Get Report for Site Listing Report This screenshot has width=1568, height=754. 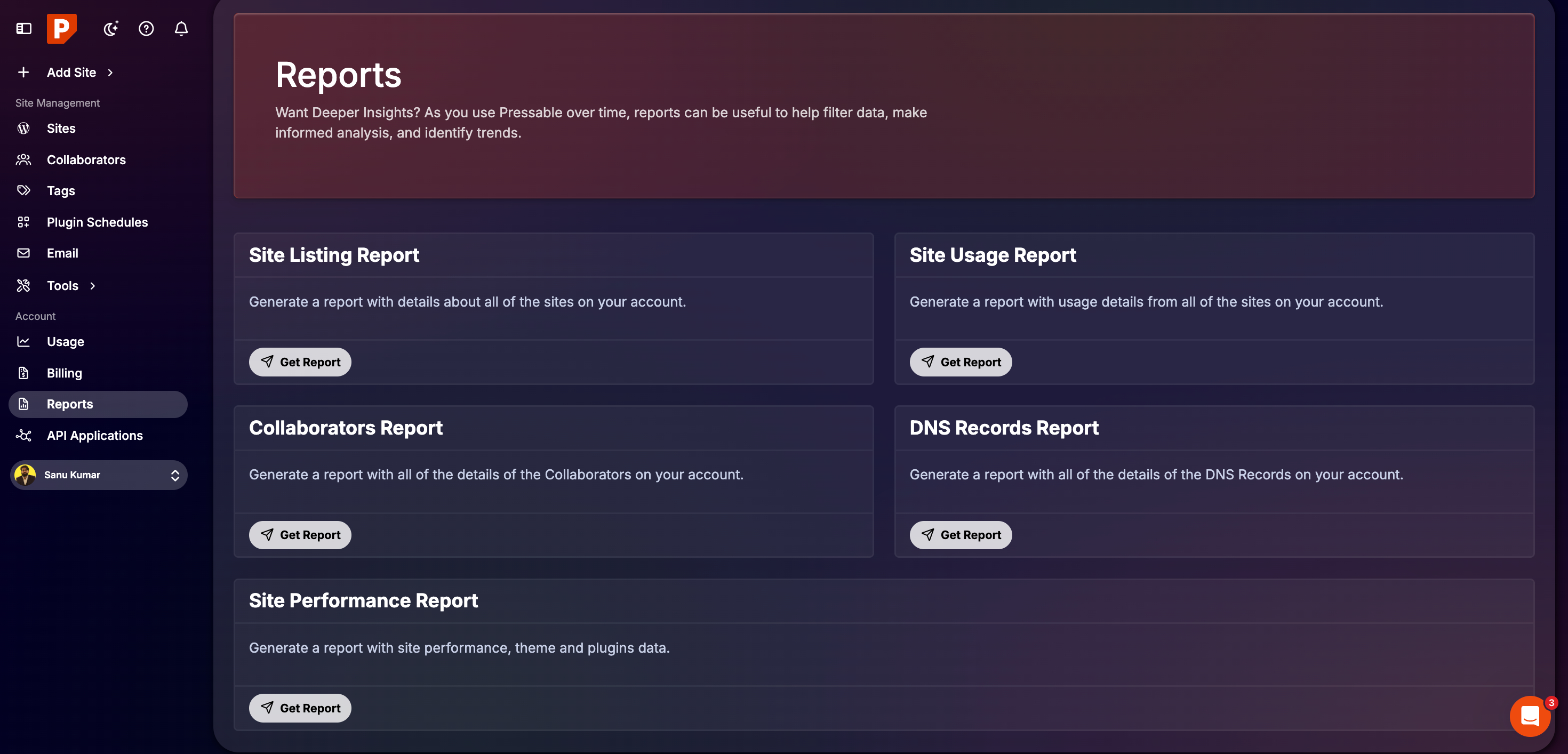[x=300, y=362]
